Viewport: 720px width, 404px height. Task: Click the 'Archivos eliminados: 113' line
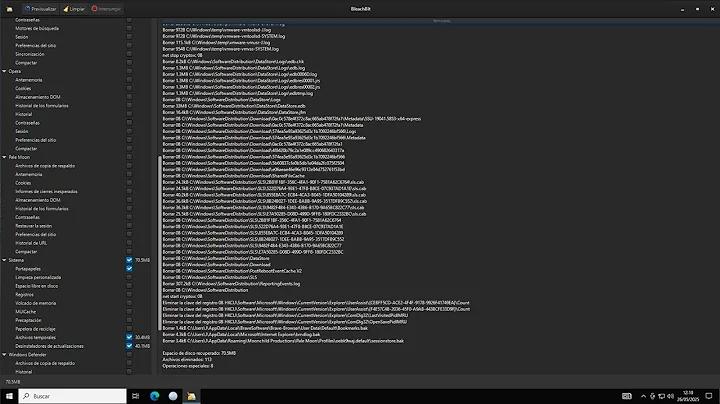187,359
